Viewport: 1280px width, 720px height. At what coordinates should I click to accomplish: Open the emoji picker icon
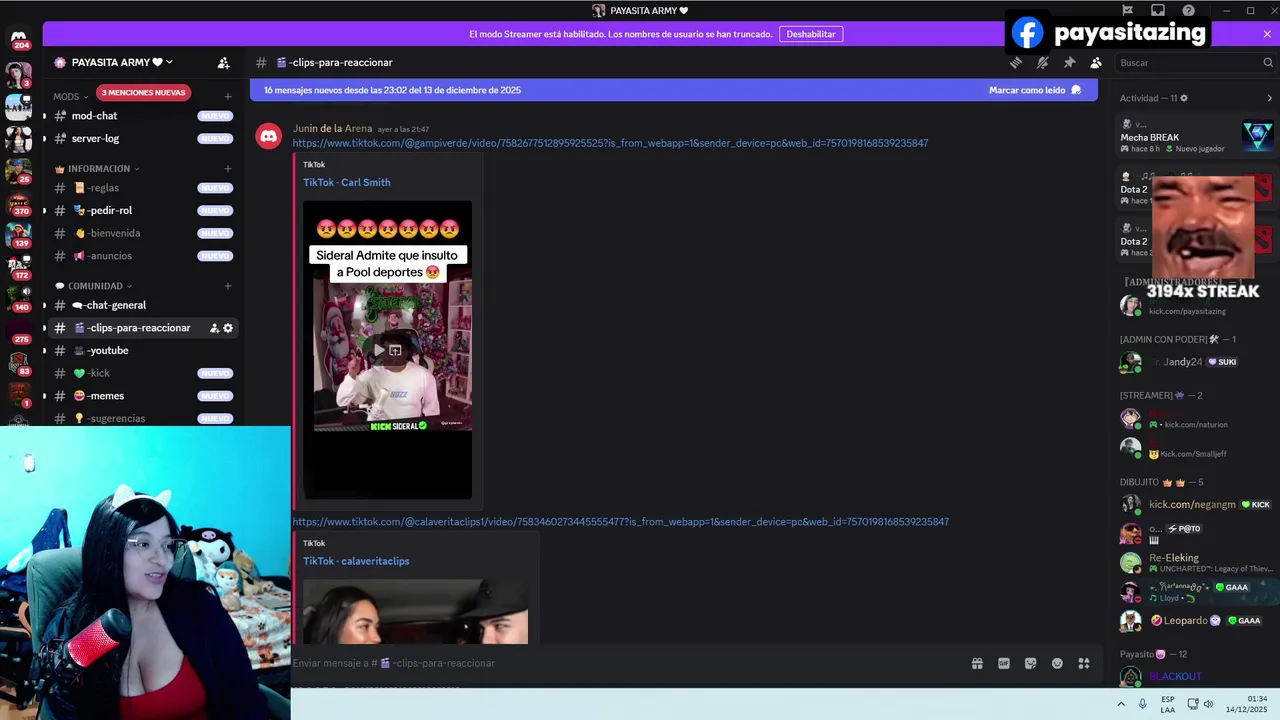pyautogui.click(x=1057, y=663)
